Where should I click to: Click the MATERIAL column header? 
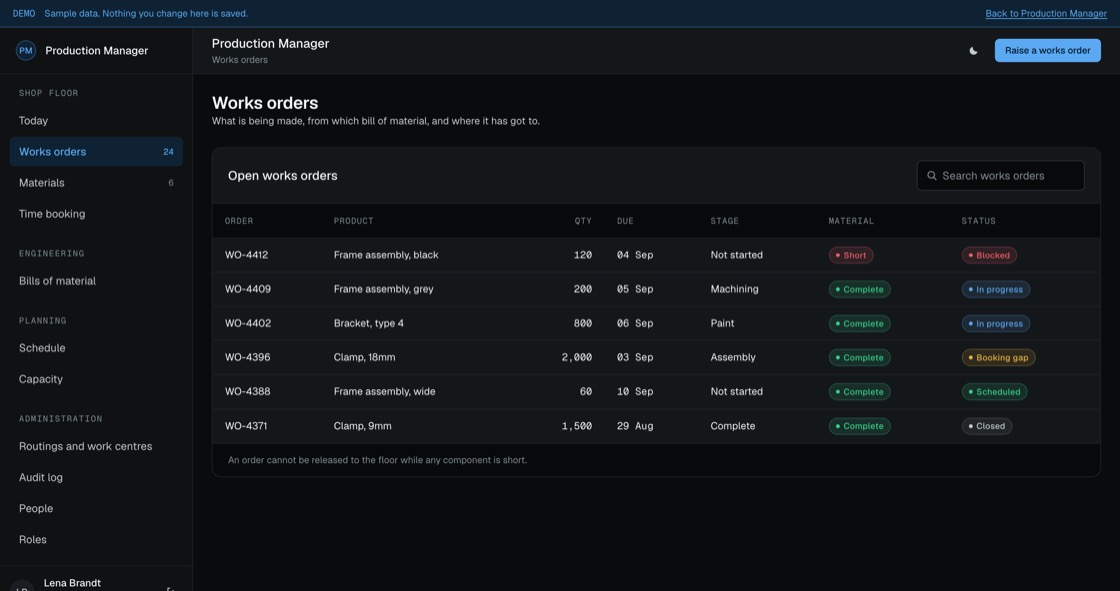click(x=851, y=221)
